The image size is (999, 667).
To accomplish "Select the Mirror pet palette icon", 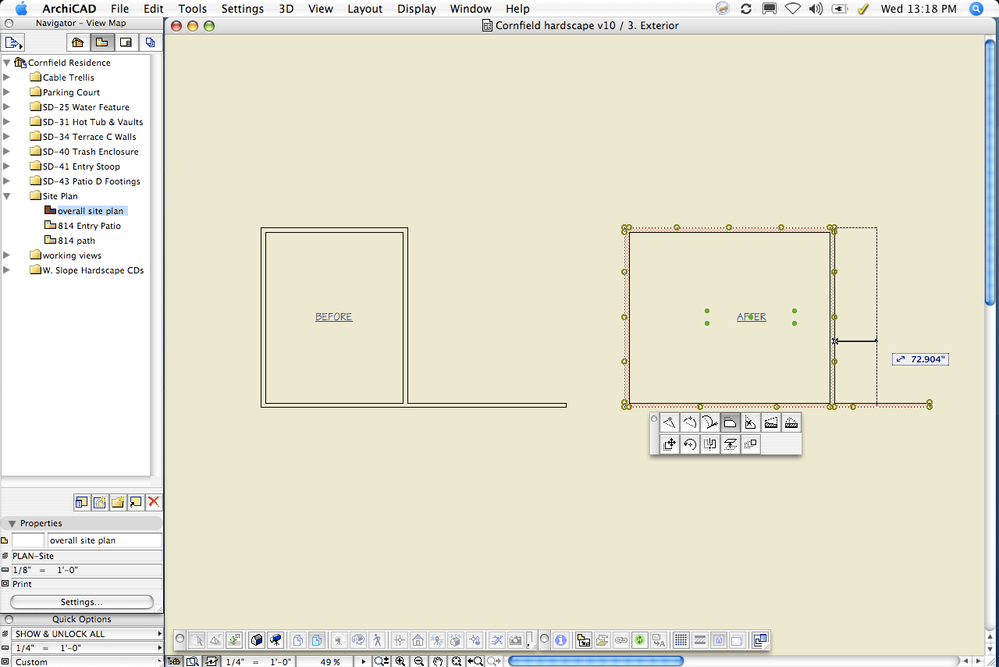I will [x=710, y=444].
